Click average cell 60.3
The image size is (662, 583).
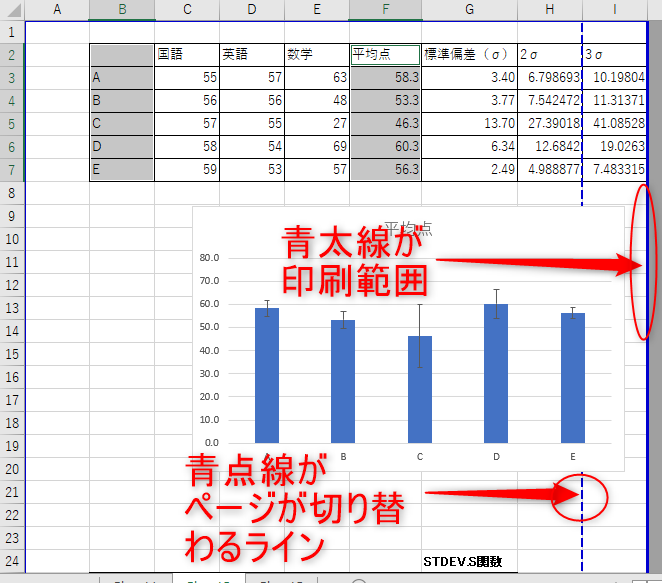(x=385, y=146)
